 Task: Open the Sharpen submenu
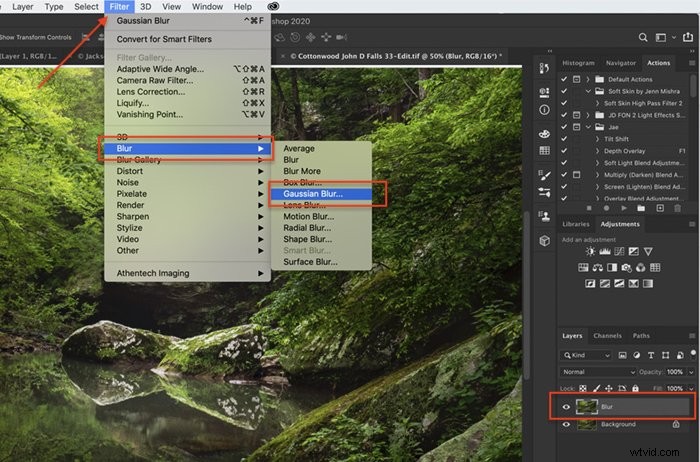pyautogui.click(x=188, y=216)
